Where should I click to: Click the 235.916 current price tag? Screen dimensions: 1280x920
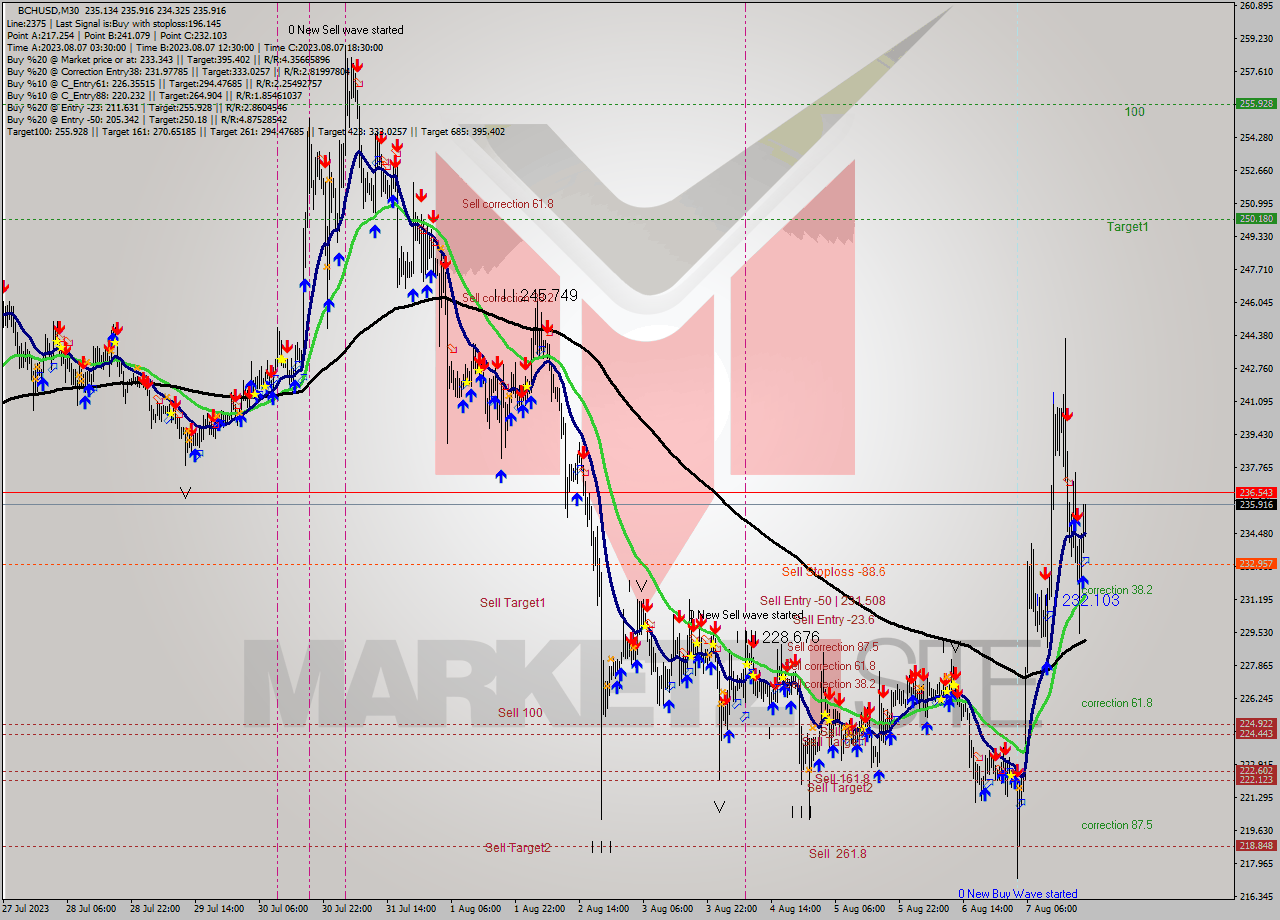1256,505
